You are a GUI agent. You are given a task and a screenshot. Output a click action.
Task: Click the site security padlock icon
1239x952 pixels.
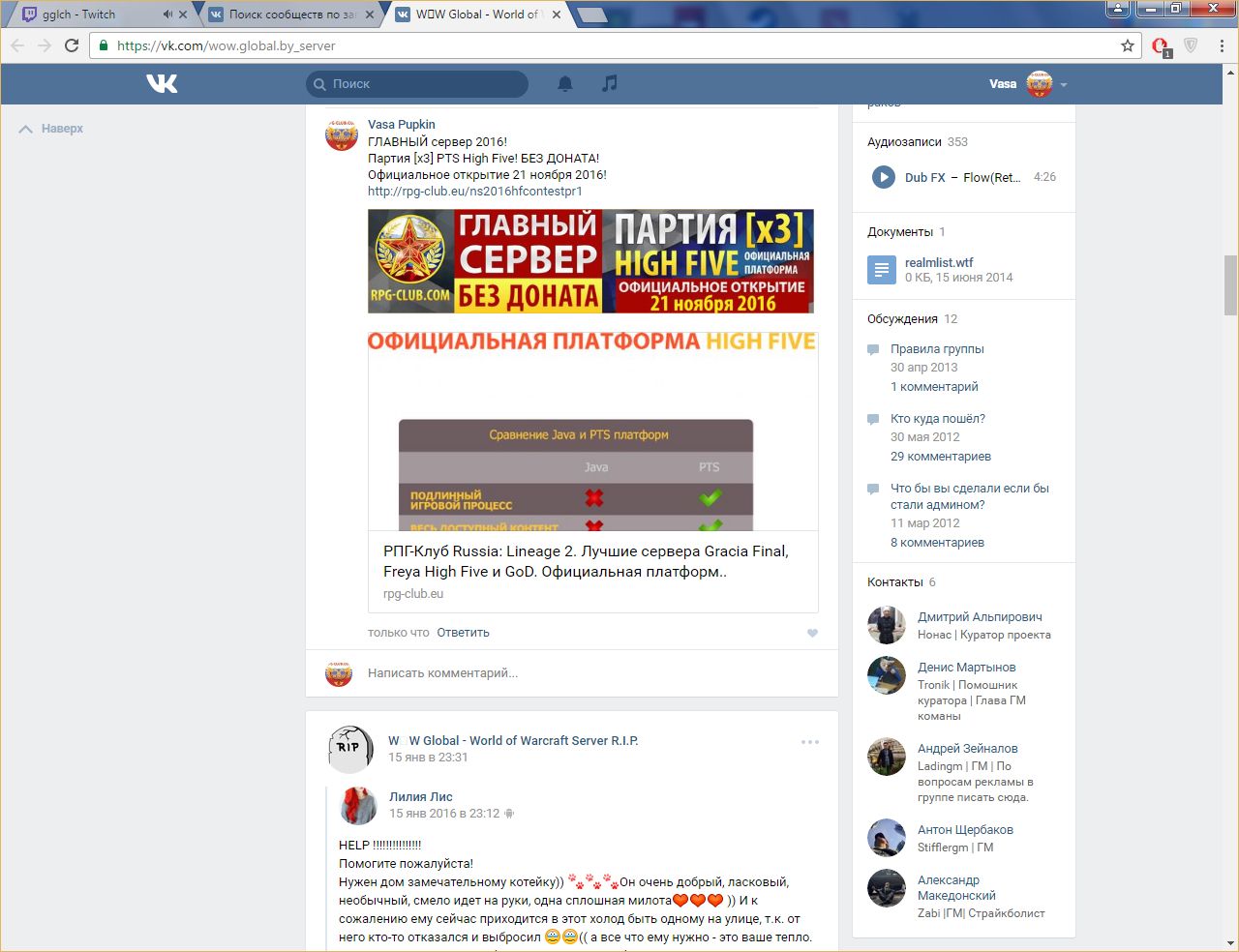coord(104,45)
